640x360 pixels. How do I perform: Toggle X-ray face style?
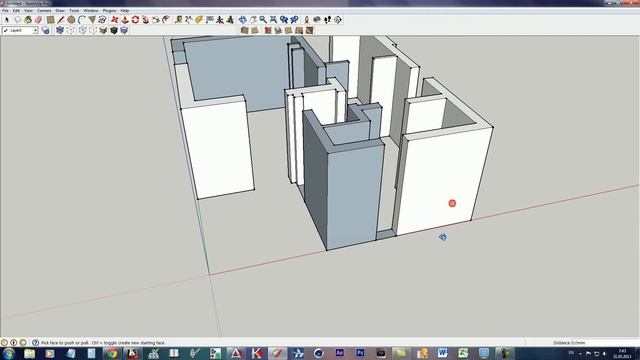[60, 30]
